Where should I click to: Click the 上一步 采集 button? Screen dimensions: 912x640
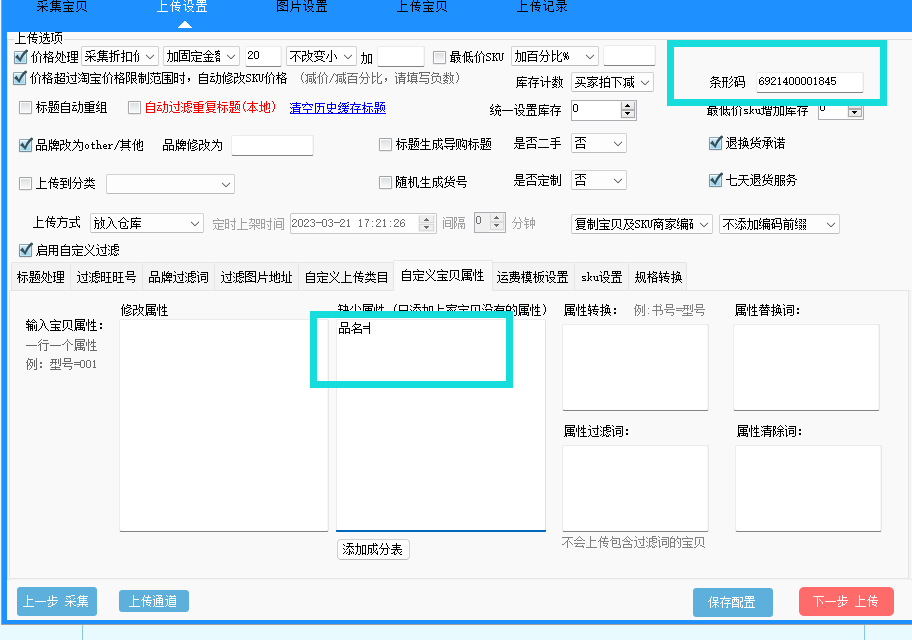pos(56,601)
